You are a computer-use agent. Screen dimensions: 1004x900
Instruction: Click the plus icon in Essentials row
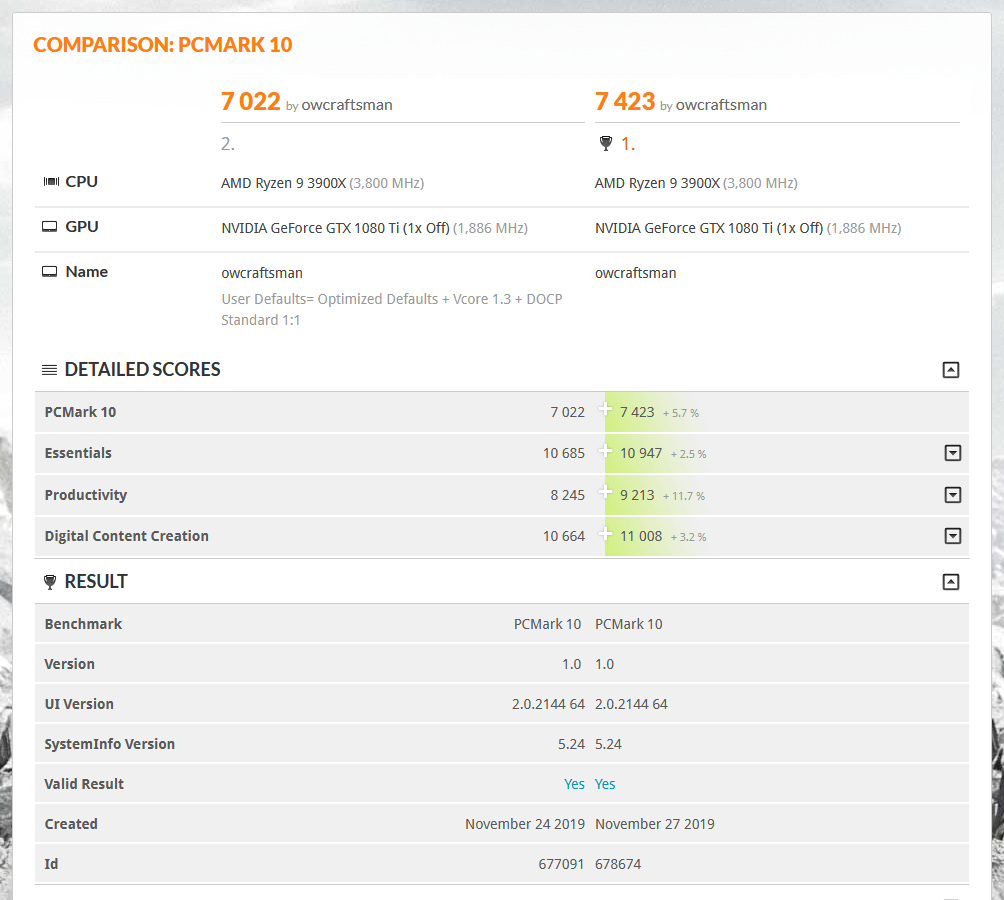[605, 451]
